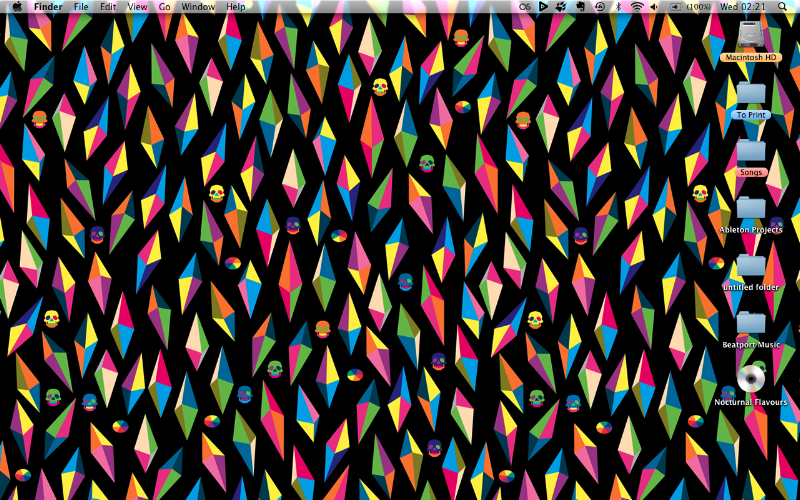
Task: Click the untitled folder label text
Action: coord(751,287)
